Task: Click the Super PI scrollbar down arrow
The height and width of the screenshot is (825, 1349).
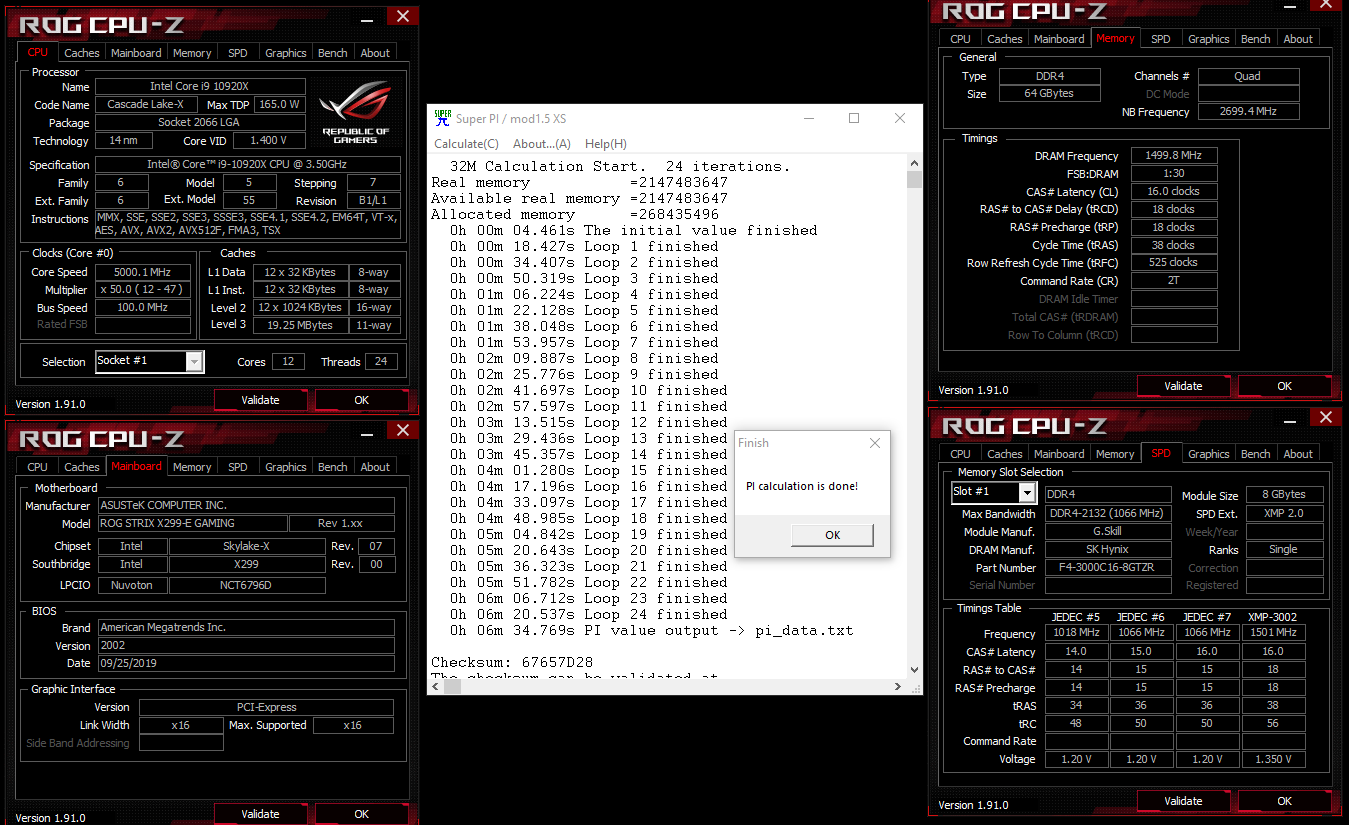Action: tap(914, 670)
